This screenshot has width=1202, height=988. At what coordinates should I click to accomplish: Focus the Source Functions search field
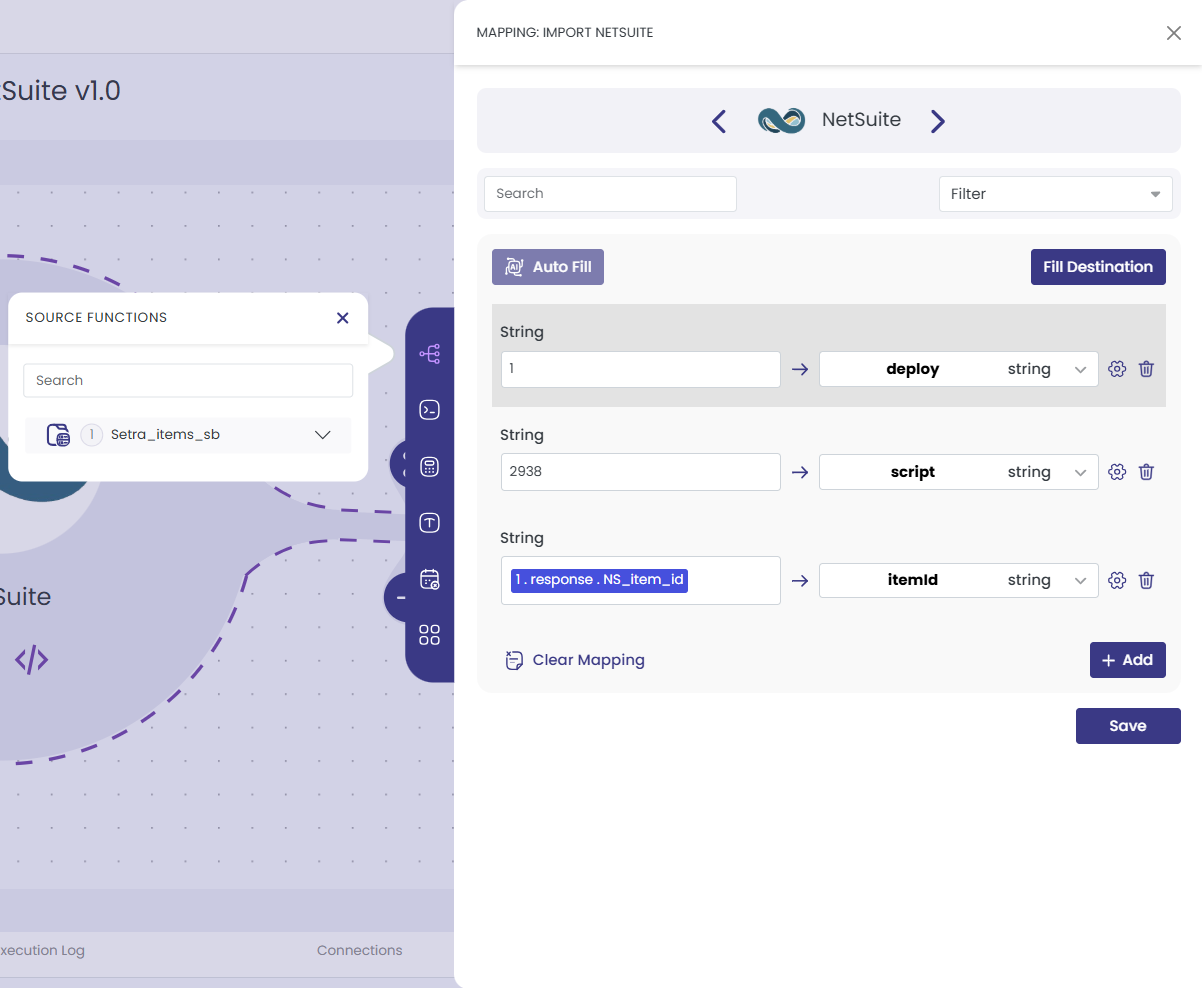point(188,381)
